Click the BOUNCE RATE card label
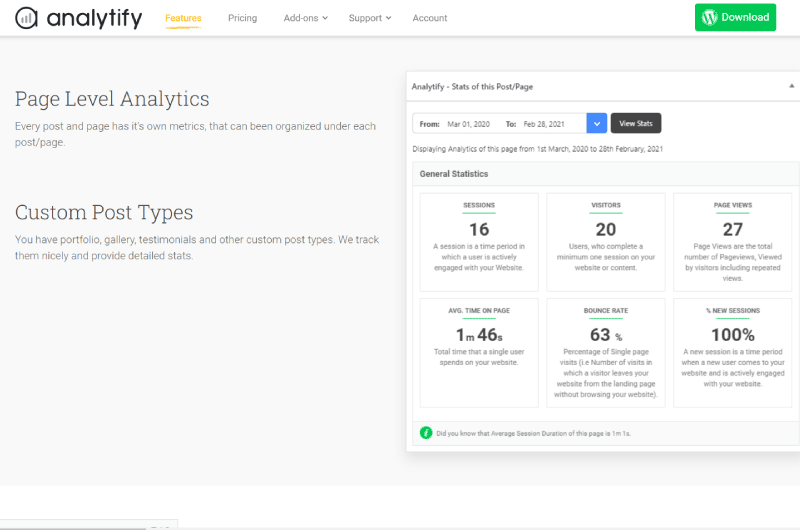800x530 pixels. [x=606, y=311]
